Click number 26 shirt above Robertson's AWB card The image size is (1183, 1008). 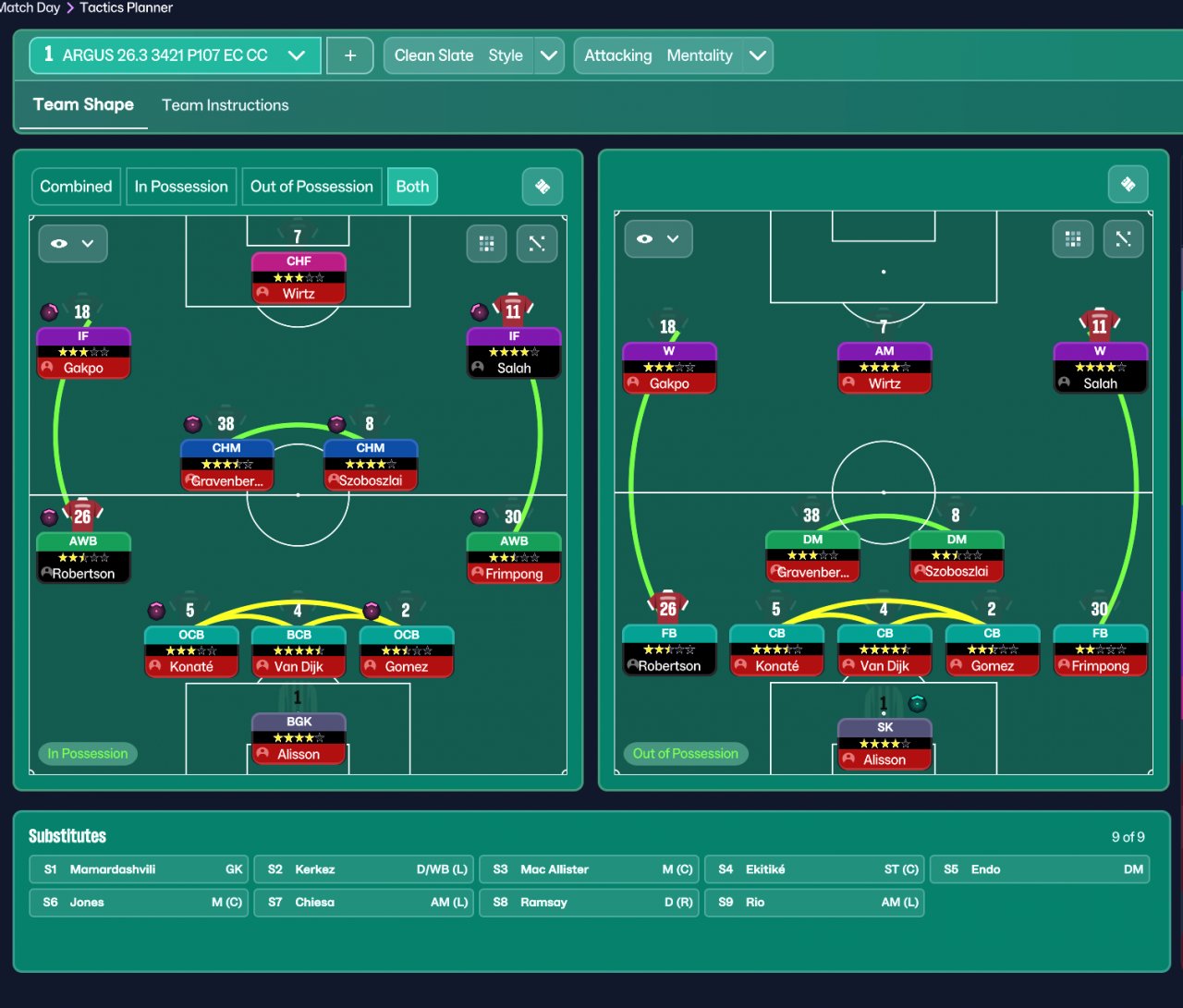82,516
